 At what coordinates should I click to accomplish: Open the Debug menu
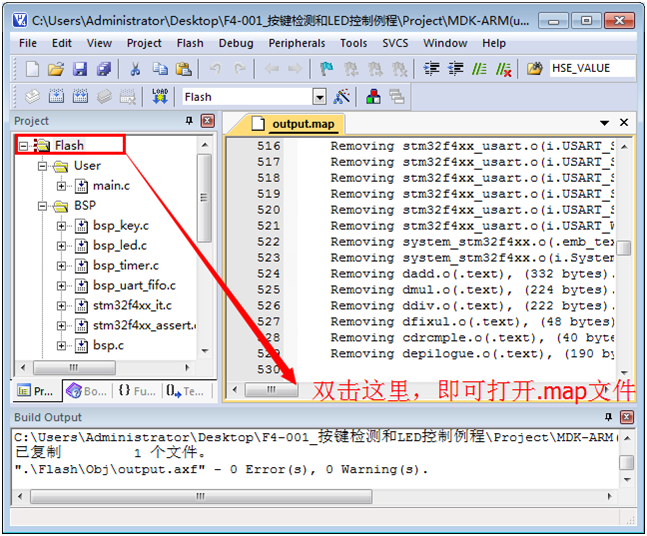tap(236, 43)
